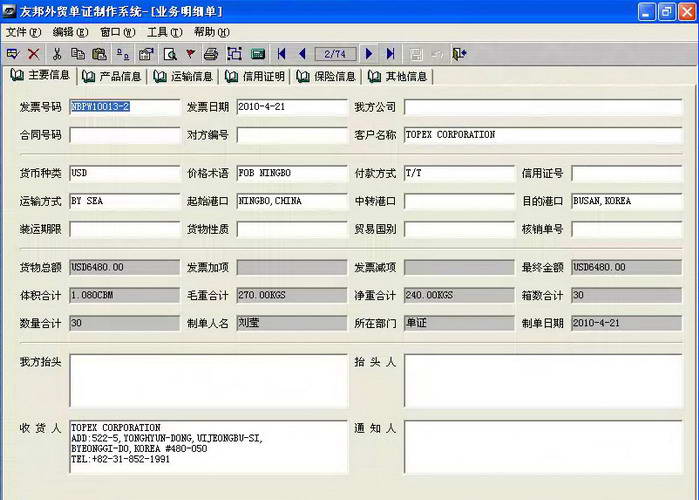This screenshot has height=500, width=699.
Task: Click the green calculator icon
Action: pos(258,54)
